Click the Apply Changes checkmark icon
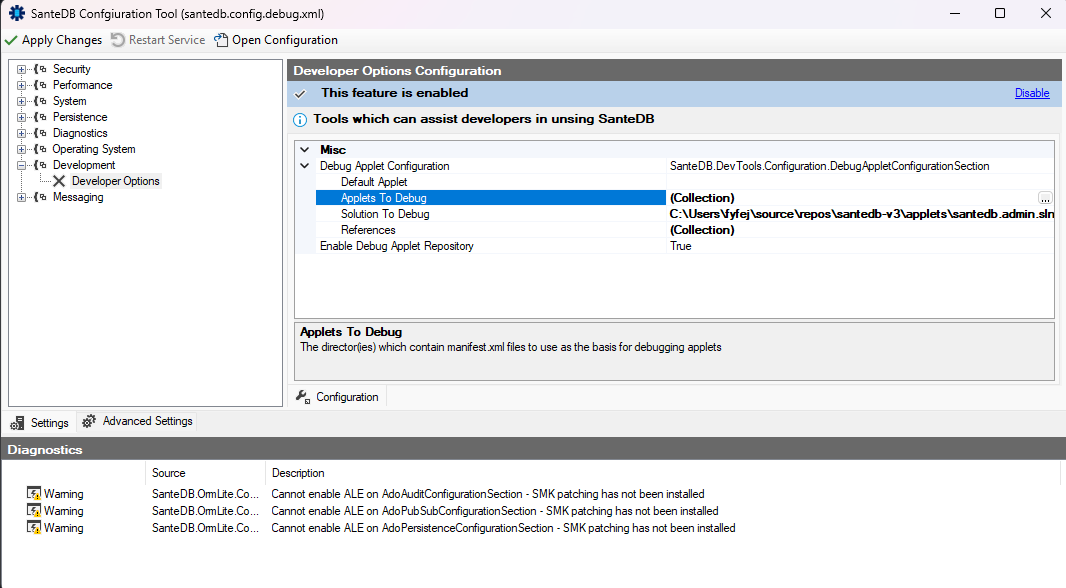This screenshot has height=588, width=1066. click(x=11, y=40)
